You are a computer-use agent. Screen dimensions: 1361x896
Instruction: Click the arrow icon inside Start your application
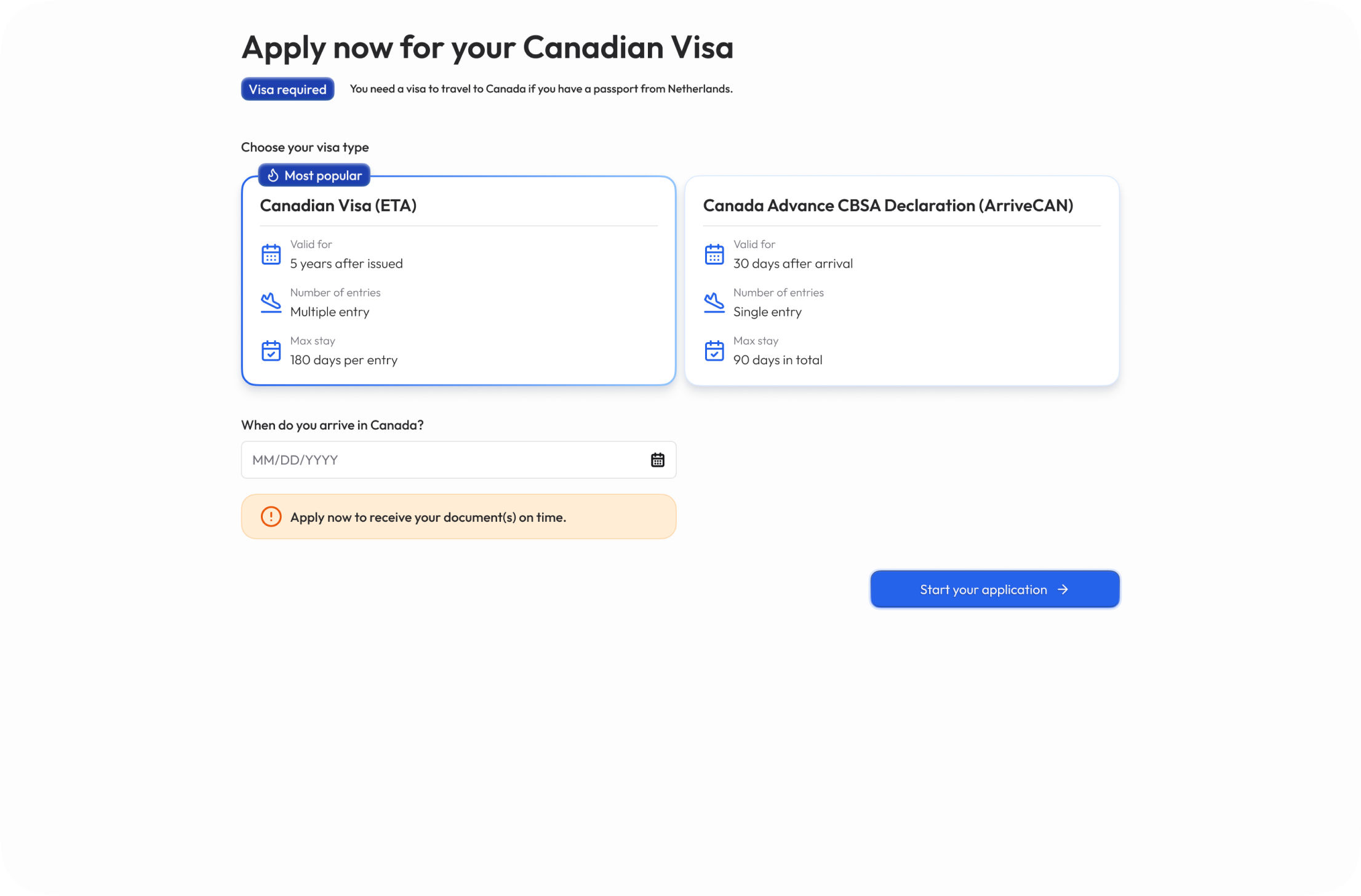(1063, 589)
